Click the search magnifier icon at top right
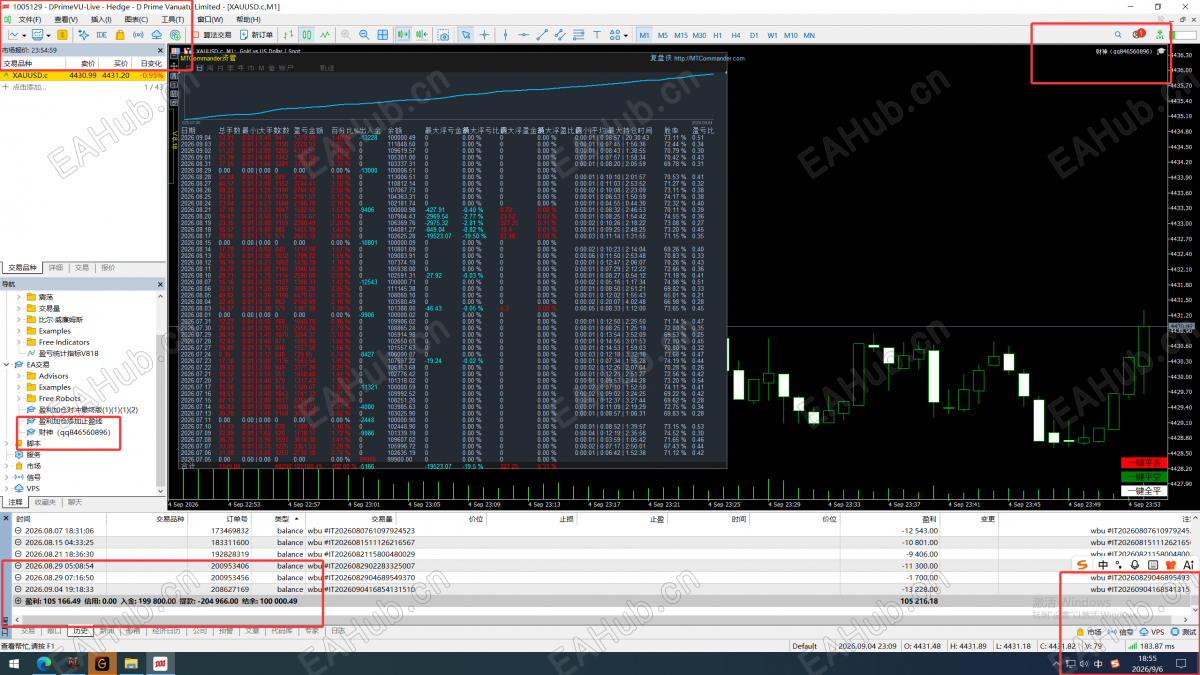1200x675 pixels. (x=1118, y=35)
